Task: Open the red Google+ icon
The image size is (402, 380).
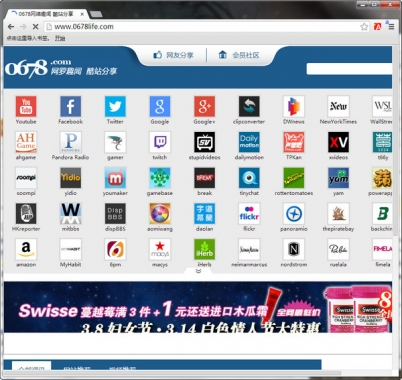Action: pyautogui.click(x=204, y=106)
